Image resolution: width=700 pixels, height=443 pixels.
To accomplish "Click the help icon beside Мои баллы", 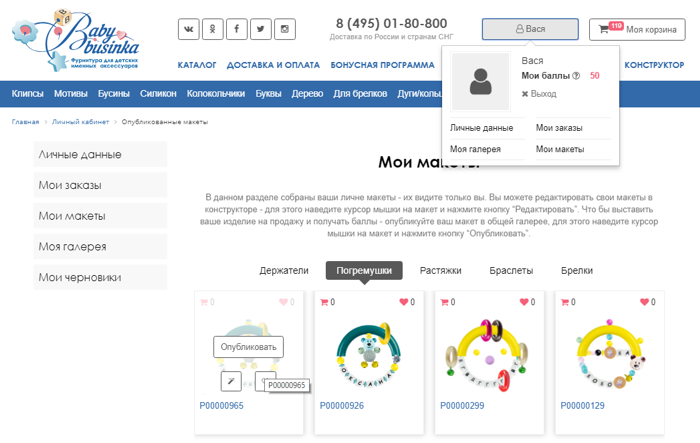I will tap(576, 76).
